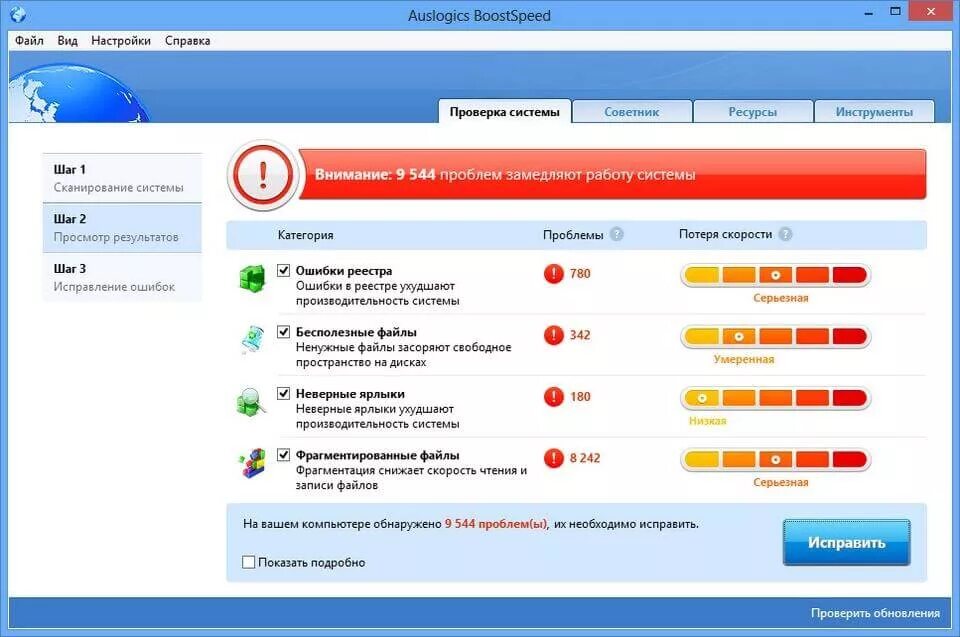
Task: Uncheck Бесполезные файлы checkbox
Action: pos(283,331)
